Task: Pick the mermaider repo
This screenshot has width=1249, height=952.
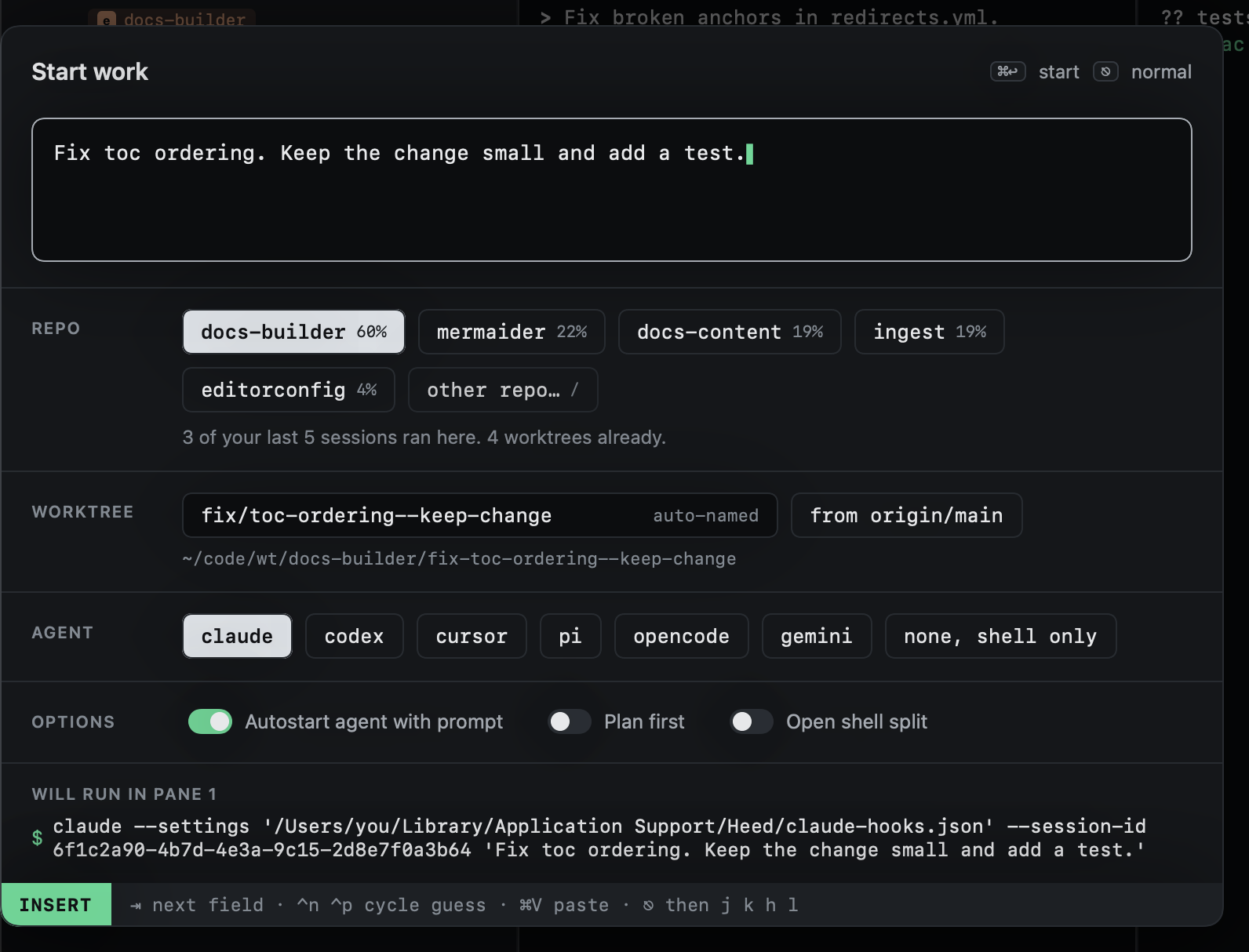Action: pyautogui.click(x=512, y=332)
